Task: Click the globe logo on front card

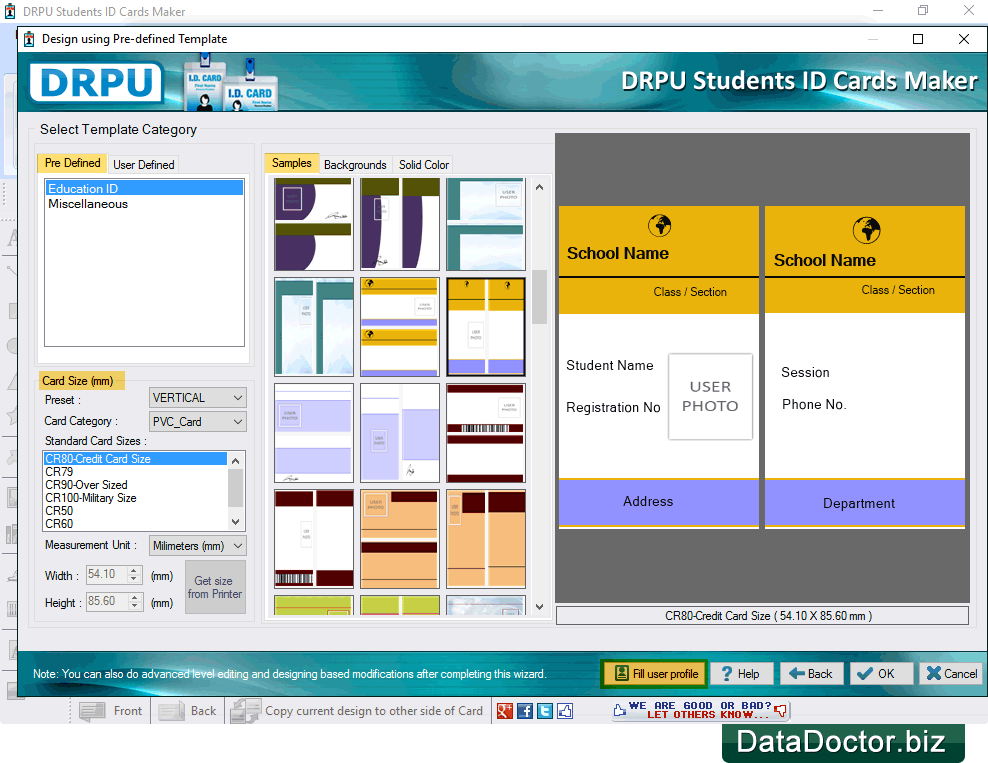Action: tap(659, 225)
